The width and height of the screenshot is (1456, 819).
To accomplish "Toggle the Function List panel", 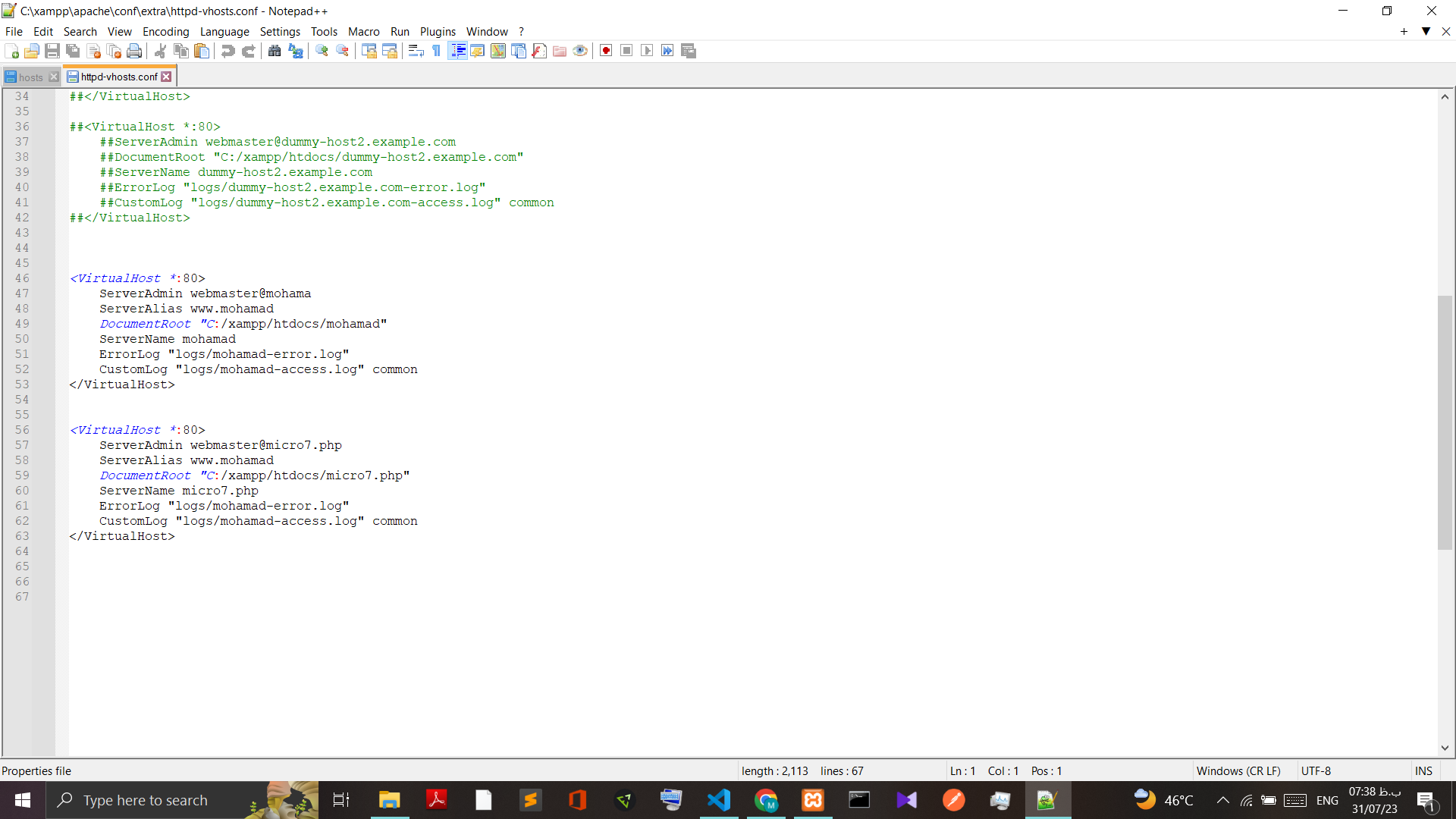I will (538, 51).
